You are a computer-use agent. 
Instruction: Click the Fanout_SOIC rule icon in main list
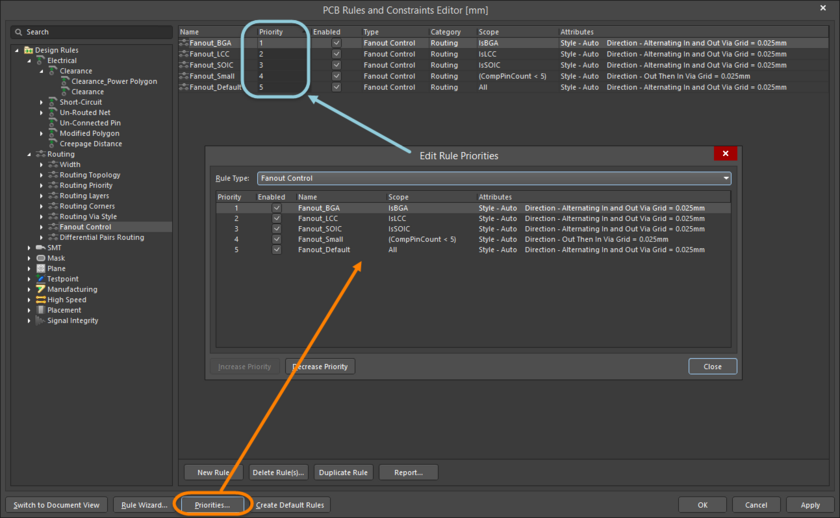pyautogui.click(x=184, y=65)
